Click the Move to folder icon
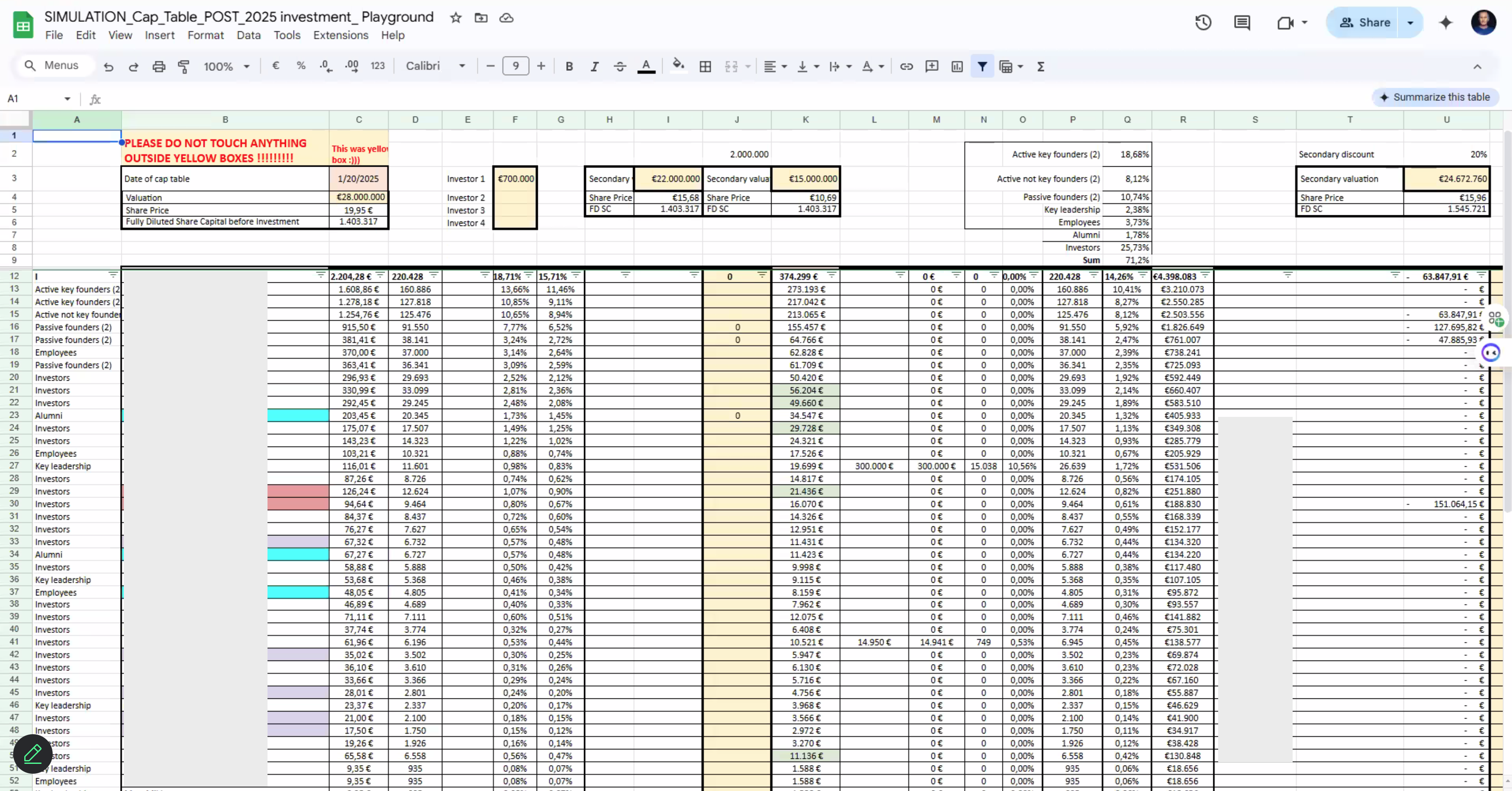Screen dimensions: 1512x791 481,18
